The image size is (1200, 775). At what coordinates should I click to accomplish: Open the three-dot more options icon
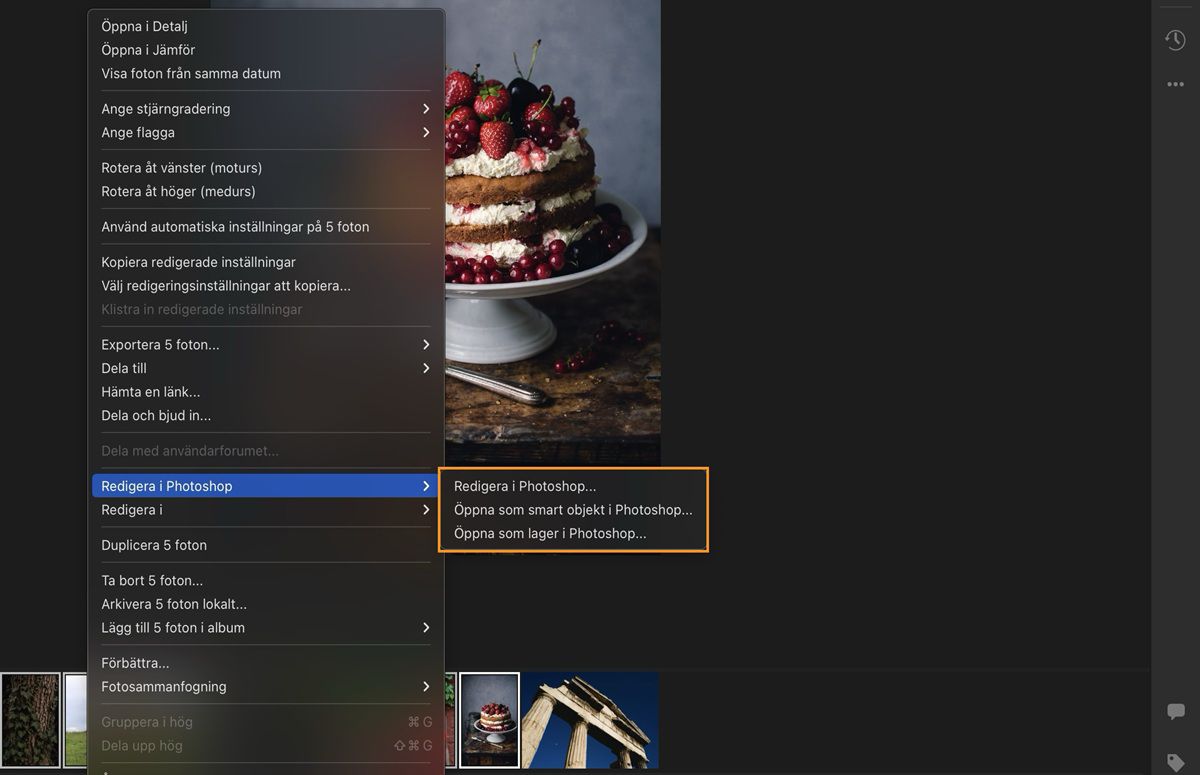[1176, 84]
